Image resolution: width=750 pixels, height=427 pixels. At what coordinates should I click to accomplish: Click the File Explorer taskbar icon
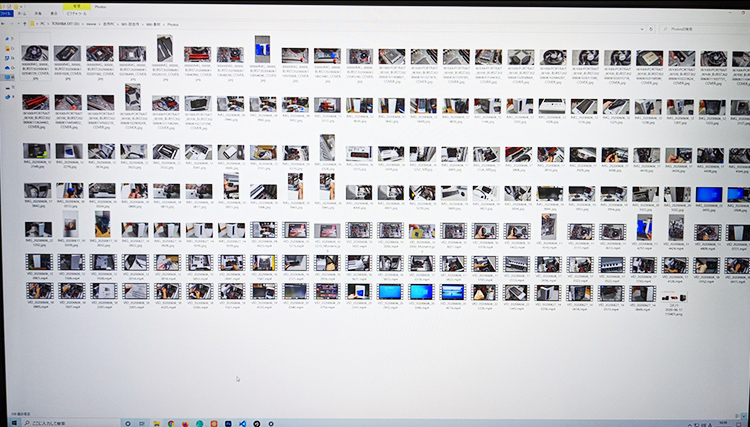(155, 423)
